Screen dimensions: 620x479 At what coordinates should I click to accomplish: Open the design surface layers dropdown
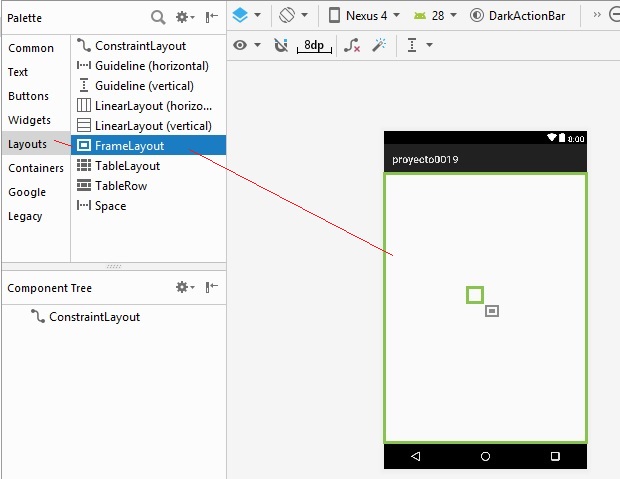coord(246,16)
